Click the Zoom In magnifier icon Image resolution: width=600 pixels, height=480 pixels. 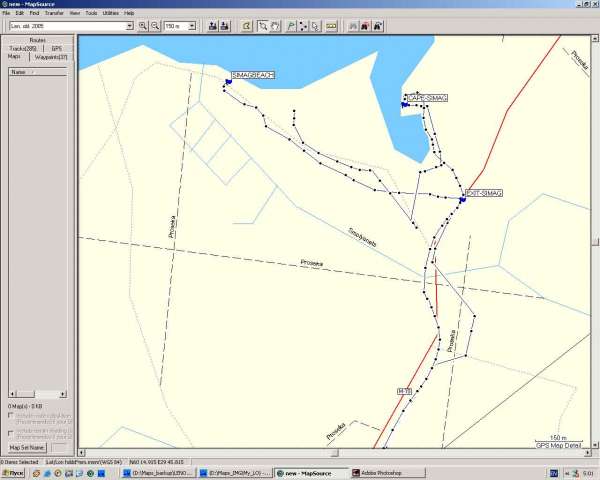(x=143, y=25)
